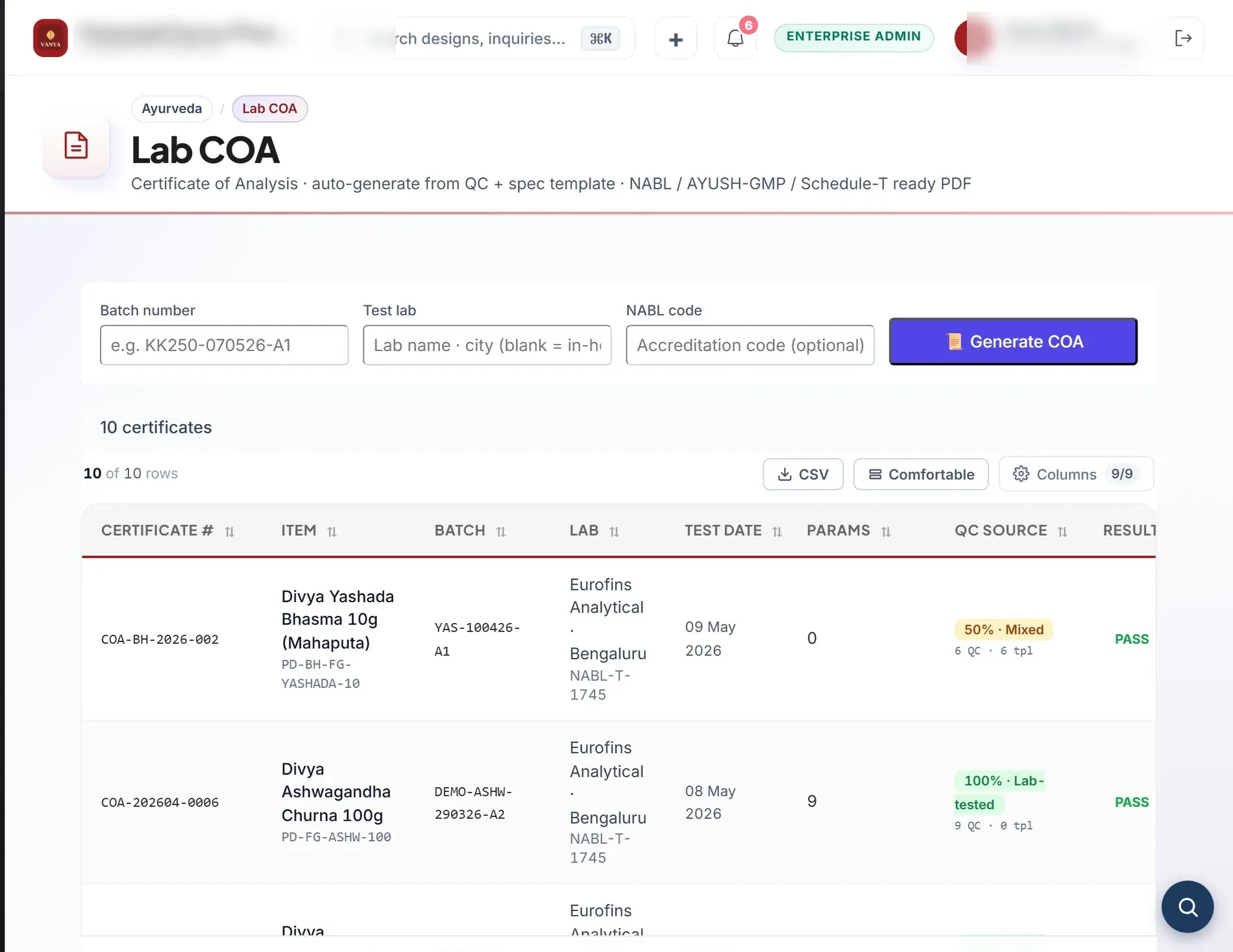Click the logout icon
The width and height of the screenshot is (1233, 952).
pyautogui.click(x=1184, y=38)
